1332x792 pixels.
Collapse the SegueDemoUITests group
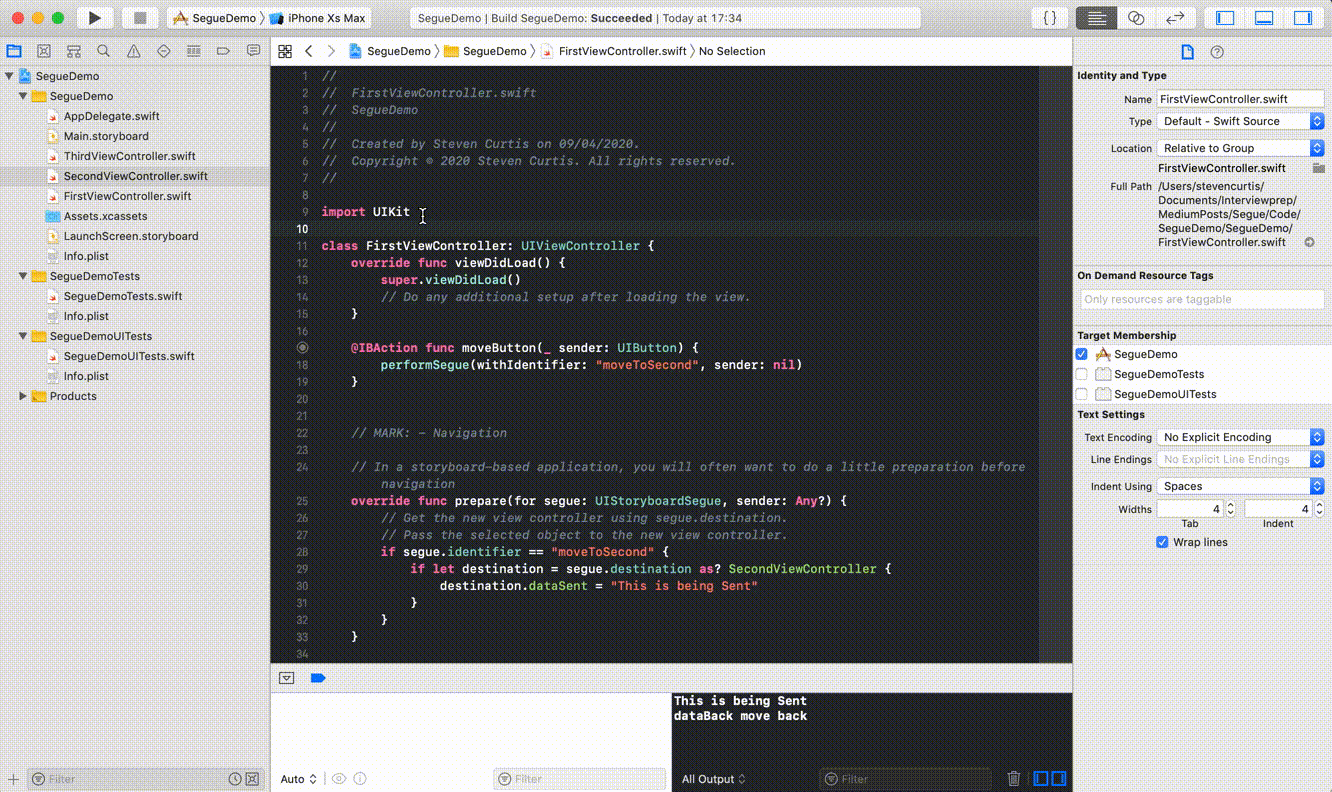[23, 336]
